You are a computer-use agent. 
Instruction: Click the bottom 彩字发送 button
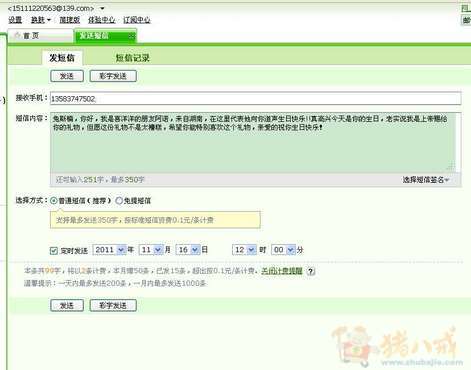113,305
